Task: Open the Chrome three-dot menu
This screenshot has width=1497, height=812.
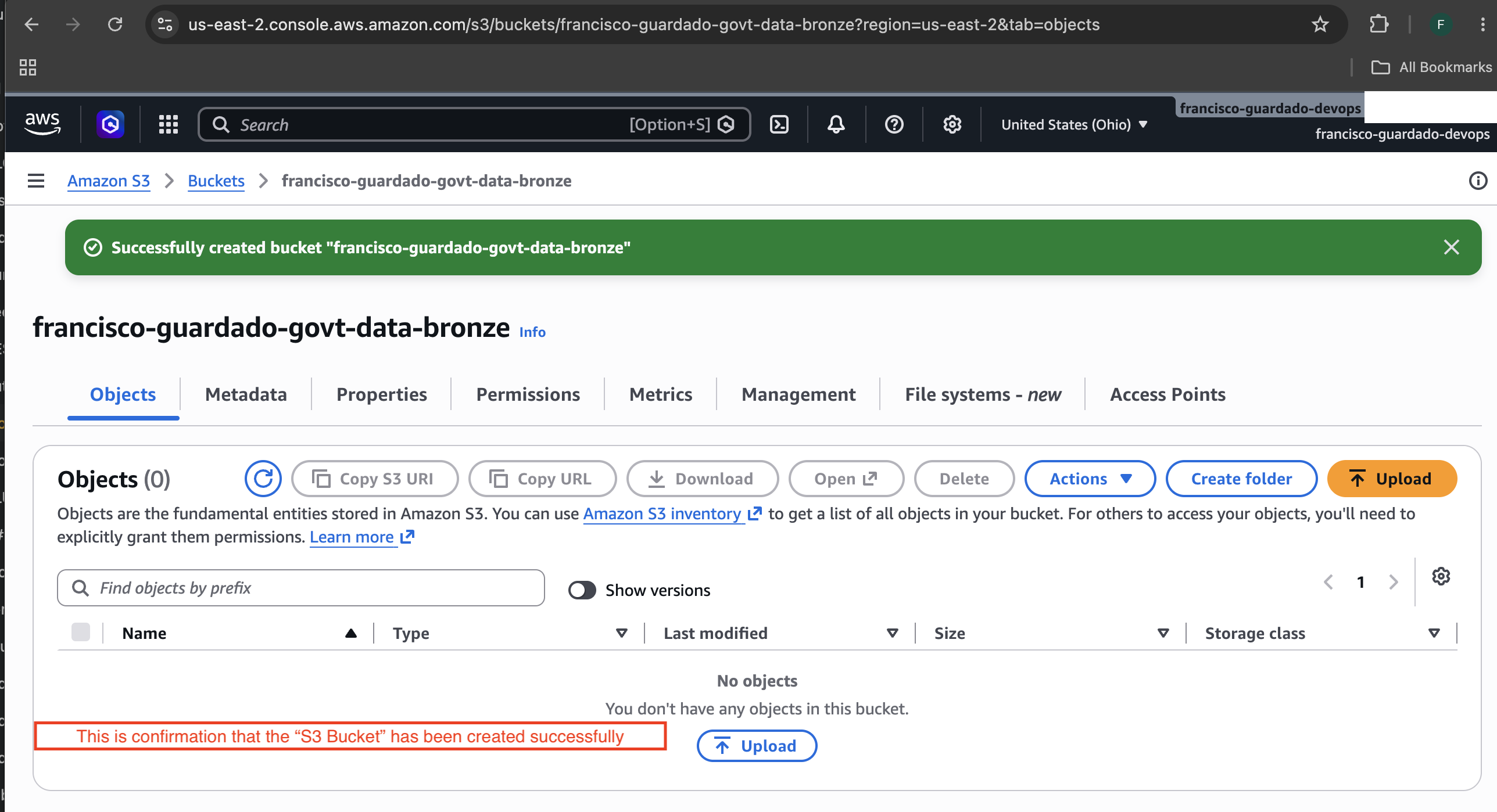Action: 1482,24
